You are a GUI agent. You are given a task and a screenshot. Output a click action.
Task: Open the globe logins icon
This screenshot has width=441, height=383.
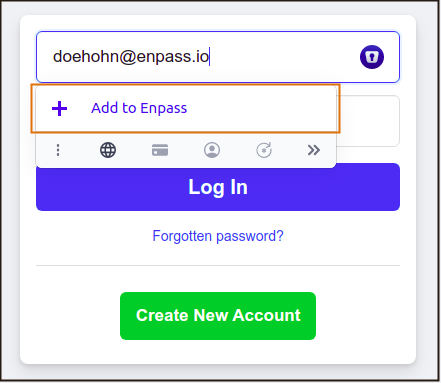(108, 150)
